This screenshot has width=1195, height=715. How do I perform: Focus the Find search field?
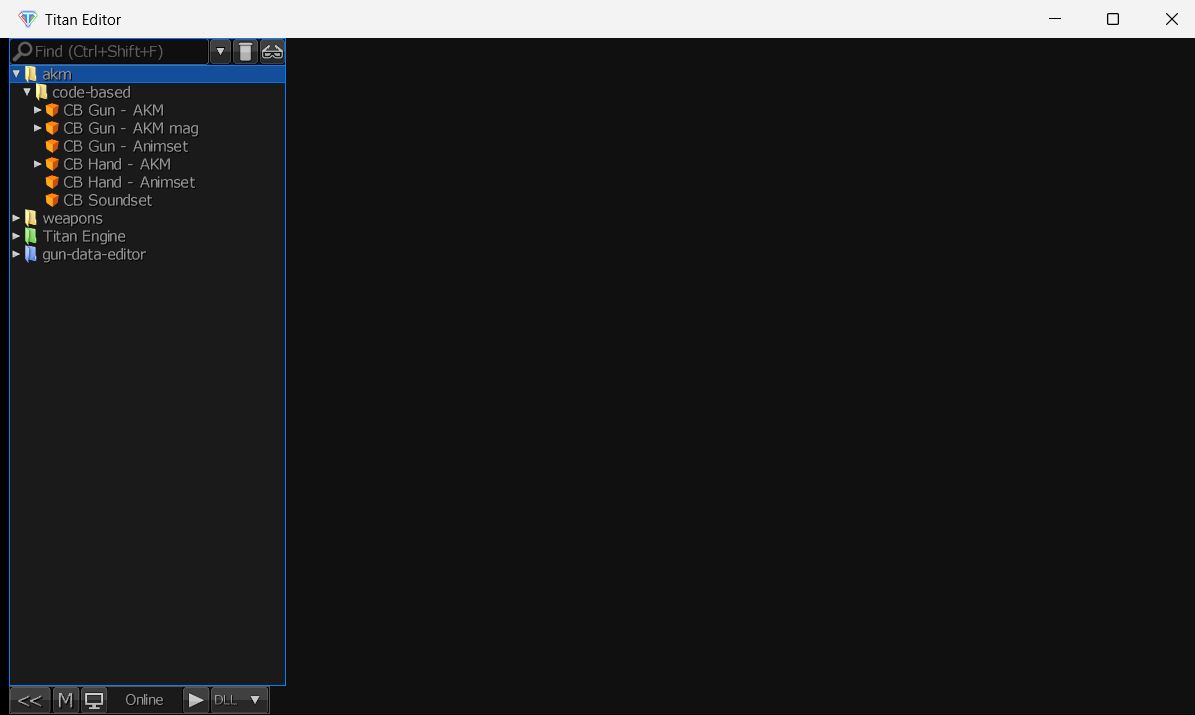(110, 52)
